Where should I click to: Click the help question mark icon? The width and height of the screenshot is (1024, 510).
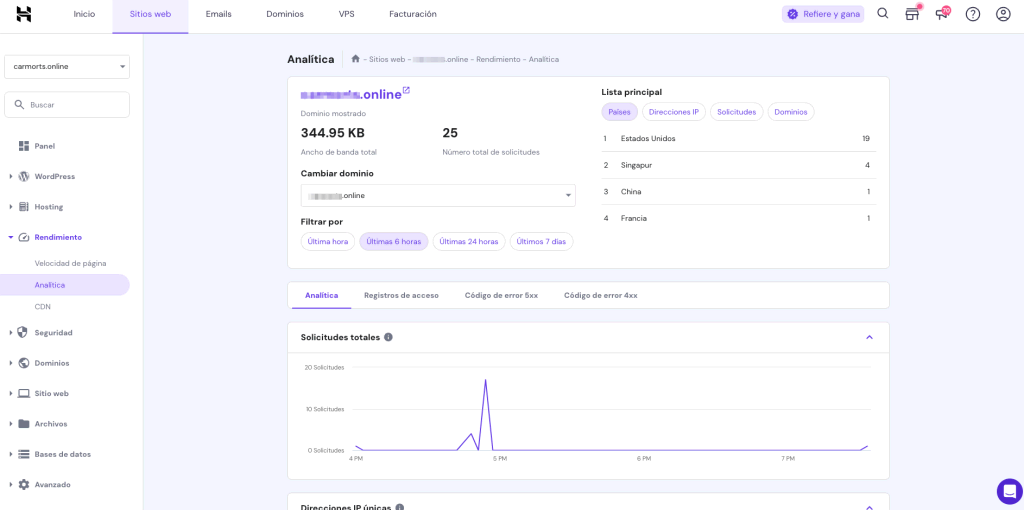click(972, 14)
